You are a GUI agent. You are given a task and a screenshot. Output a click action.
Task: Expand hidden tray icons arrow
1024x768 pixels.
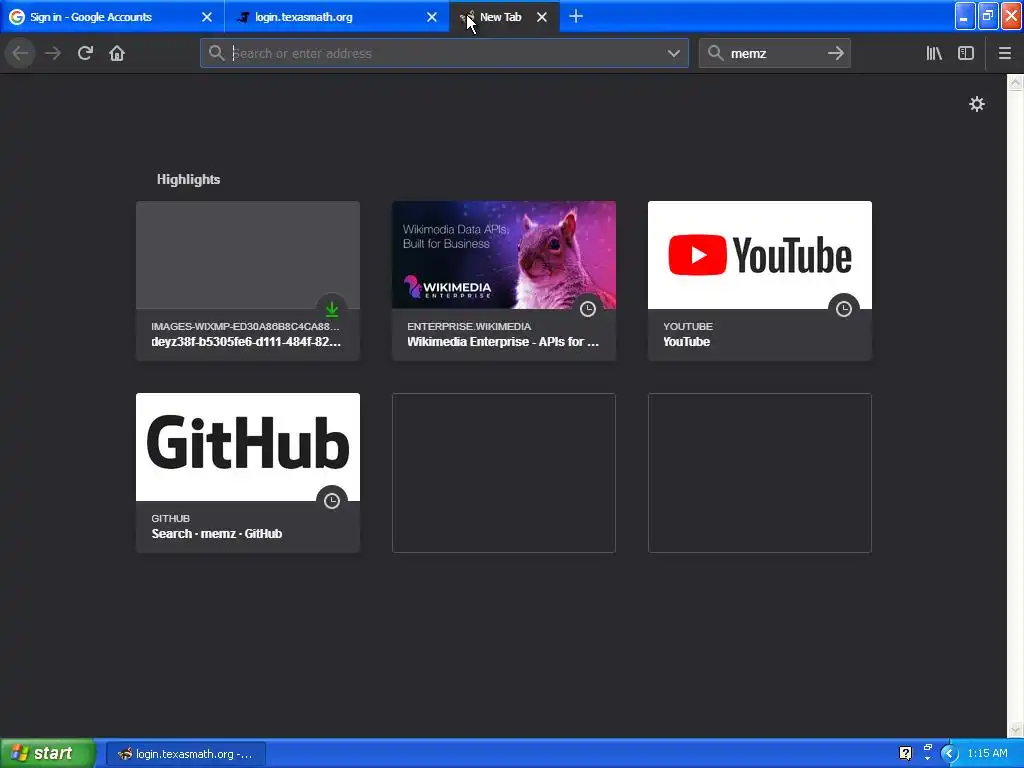click(x=949, y=753)
